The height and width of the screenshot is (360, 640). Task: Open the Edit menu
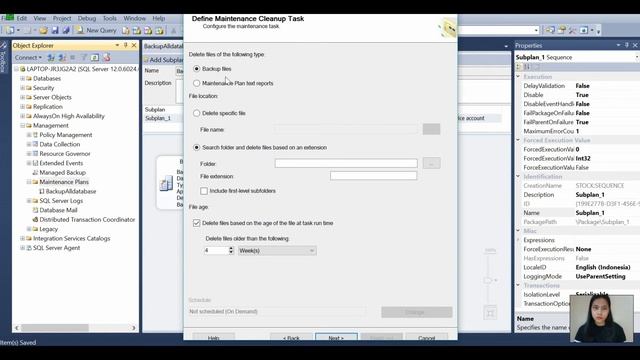(x=22, y=18)
